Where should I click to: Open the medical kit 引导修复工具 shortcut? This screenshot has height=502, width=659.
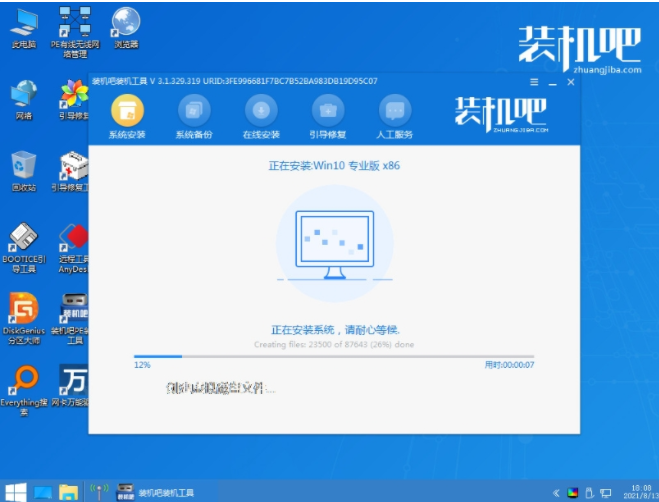click(72, 172)
